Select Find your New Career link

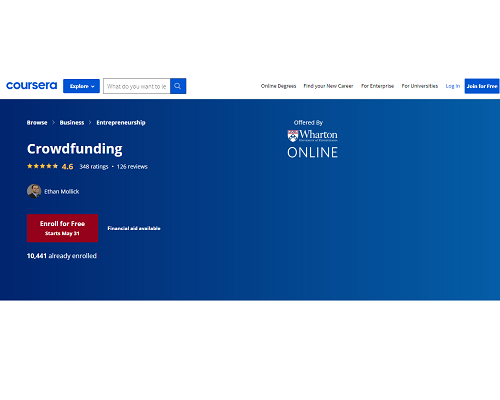(328, 86)
